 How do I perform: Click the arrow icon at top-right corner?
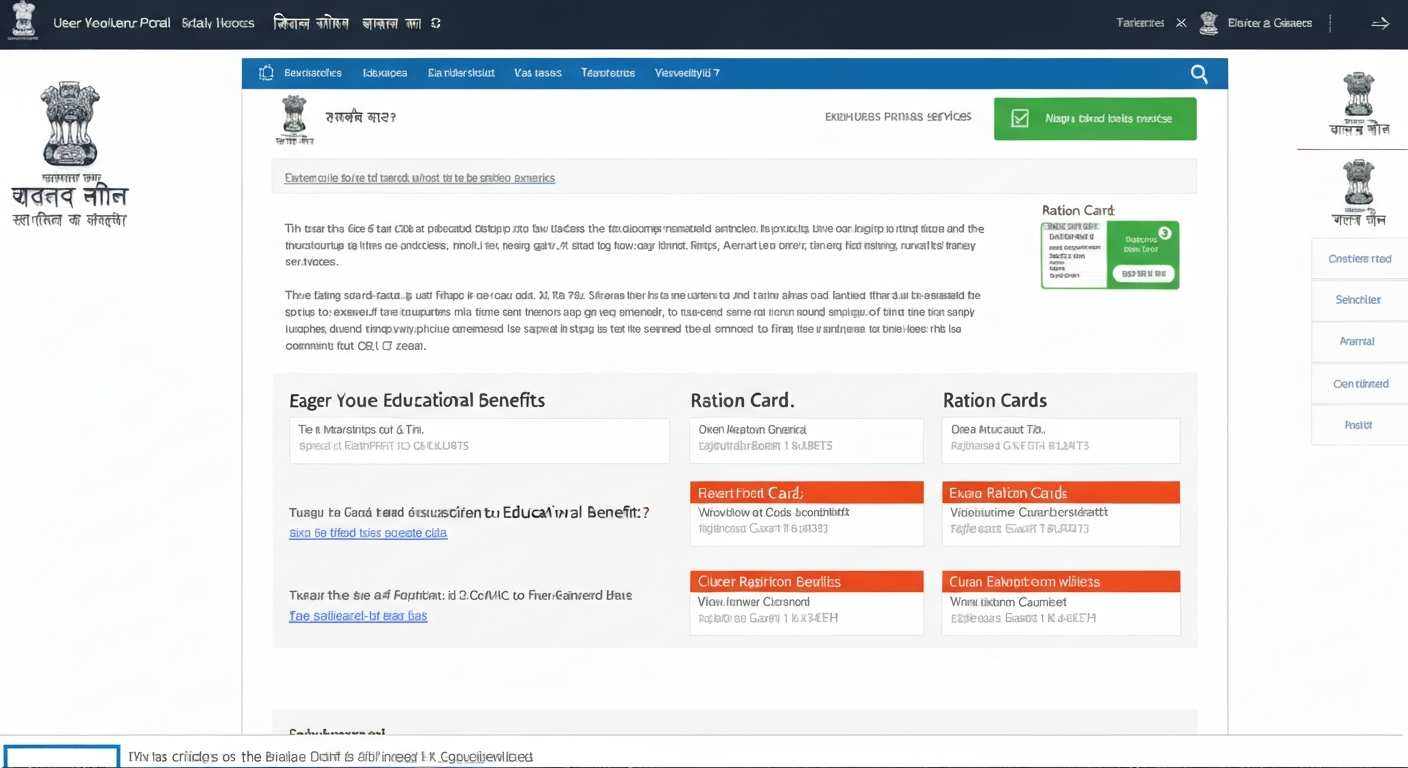pos(1380,23)
